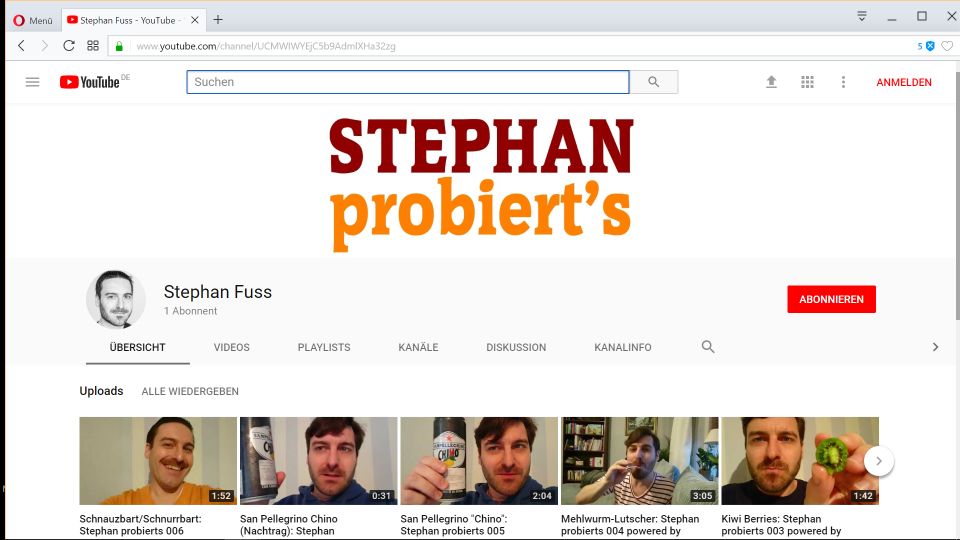The height and width of the screenshot is (540, 960).
Task: Select the ÜBERSICHT tab
Action: 138,347
